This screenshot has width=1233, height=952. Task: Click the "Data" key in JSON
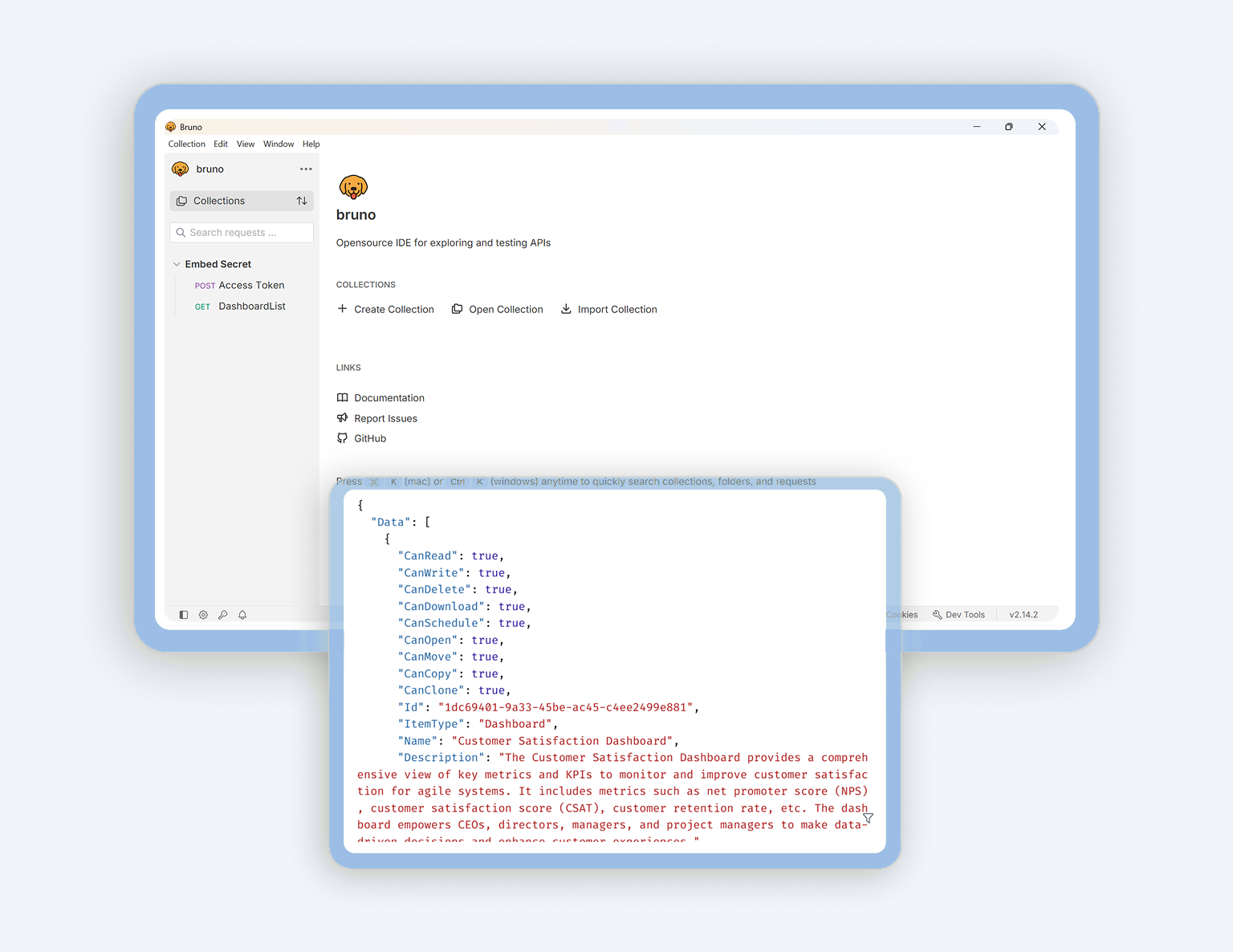[x=391, y=523]
